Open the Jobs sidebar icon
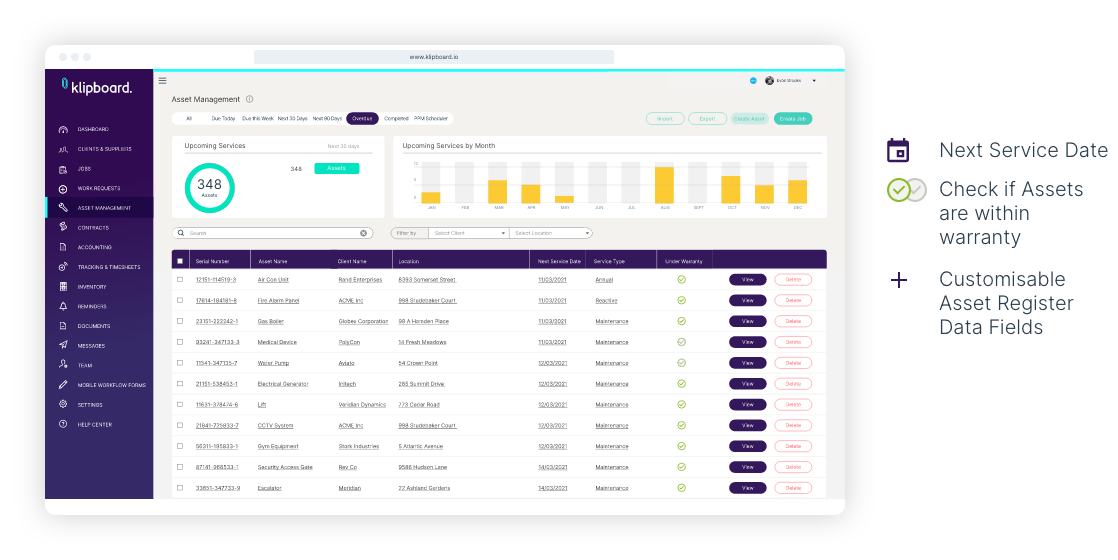1118x560 pixels. point(63,169)
